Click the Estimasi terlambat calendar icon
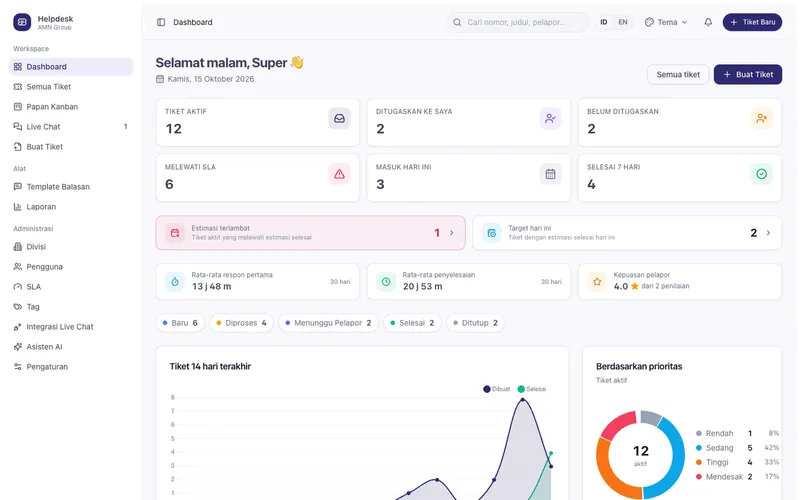800x500 pixels. click(x=175, y=233)
